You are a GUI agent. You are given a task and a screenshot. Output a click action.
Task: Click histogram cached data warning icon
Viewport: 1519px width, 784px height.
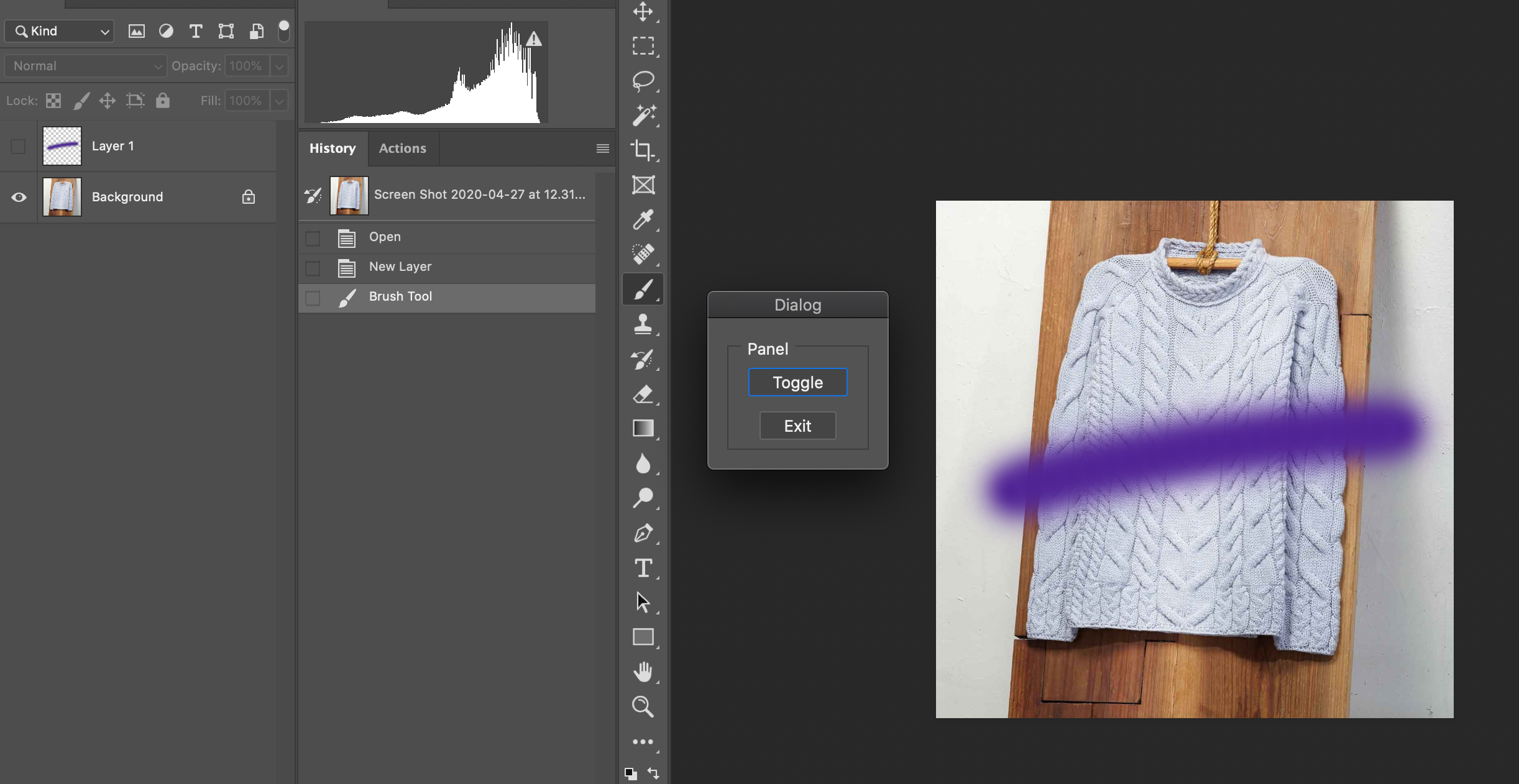coord(534,39)
